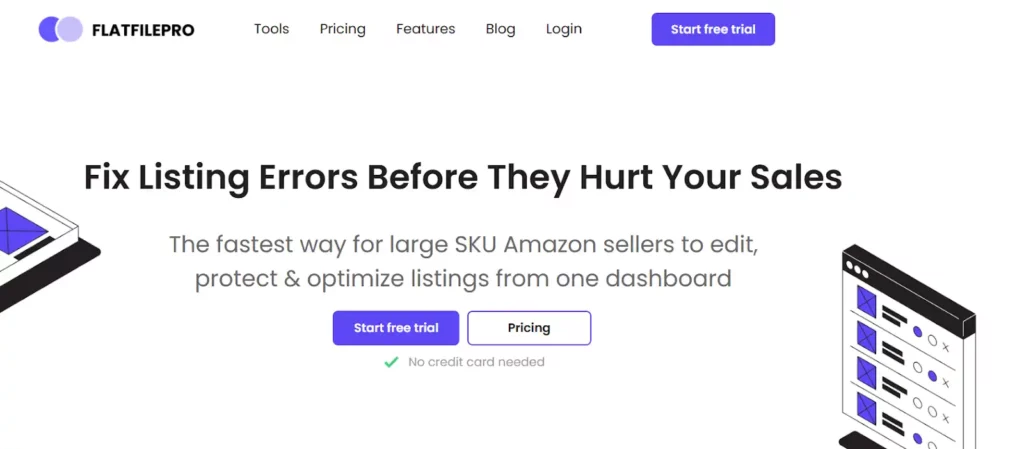Open the Login page
The width and height of the screenshot is (1024, 449).
[x=564, y=29]
